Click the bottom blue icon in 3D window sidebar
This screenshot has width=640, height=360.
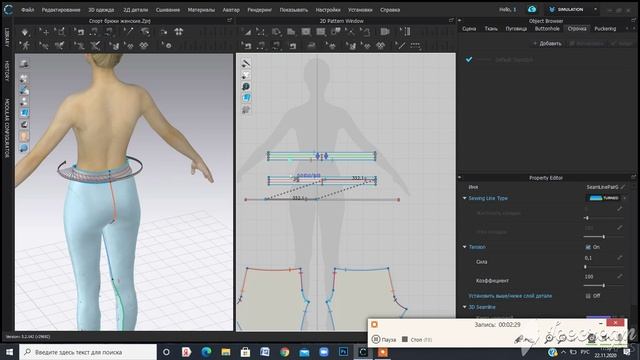[x=24, y=148]
